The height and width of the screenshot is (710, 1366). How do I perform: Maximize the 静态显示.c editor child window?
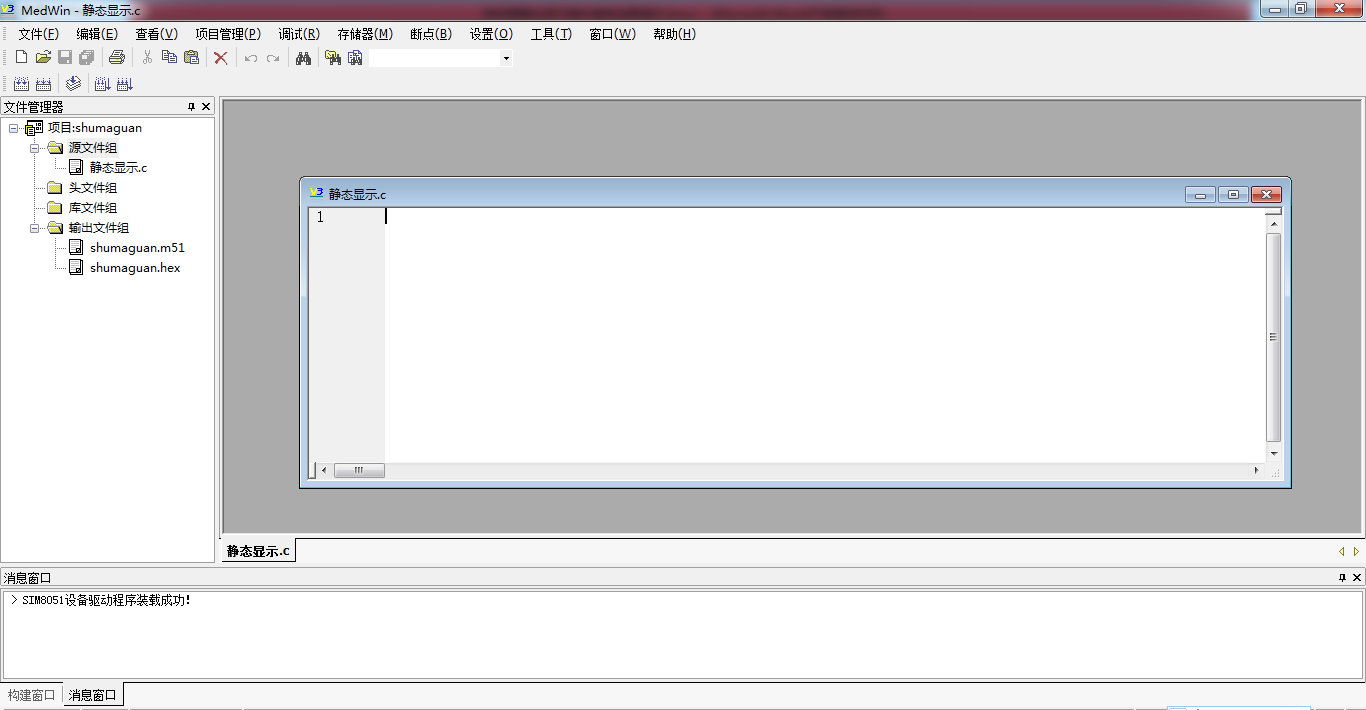pyautogui.click(x=1233, y=195)
